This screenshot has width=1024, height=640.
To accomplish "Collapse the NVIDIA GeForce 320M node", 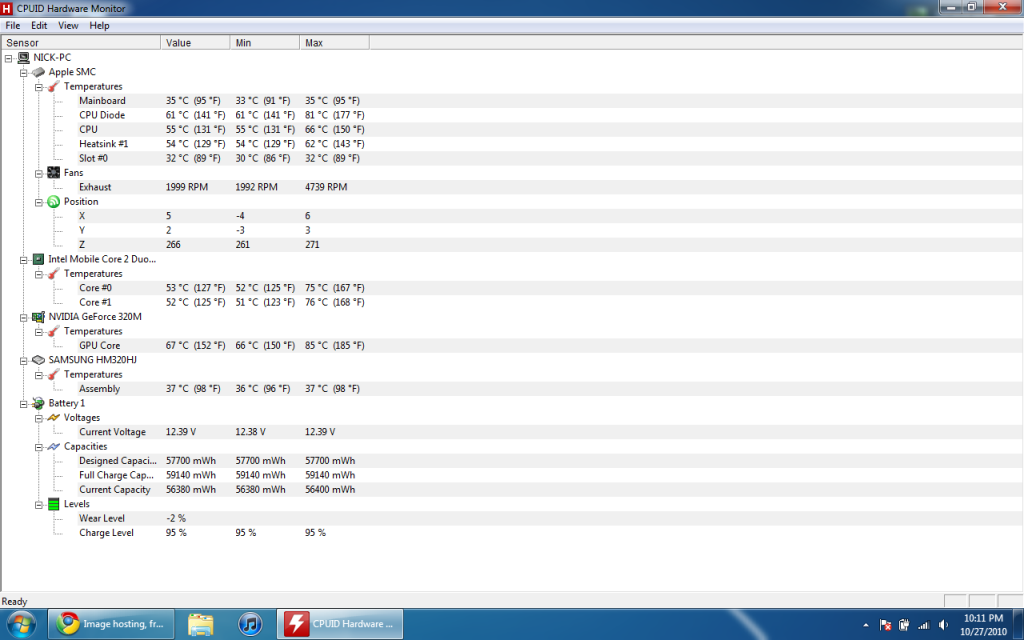I will pos(24,317).
